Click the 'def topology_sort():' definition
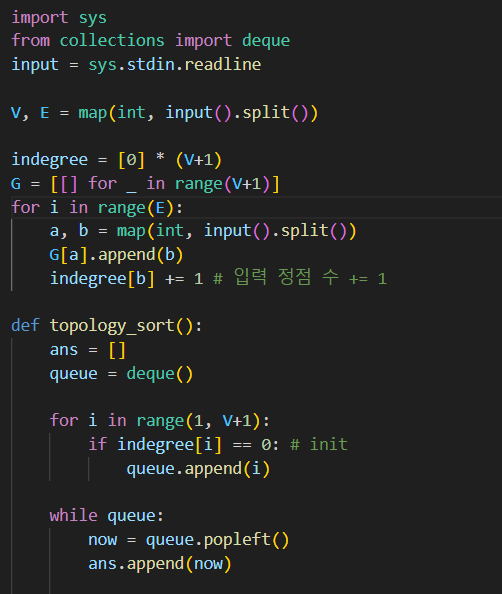502x594 pixels. click(x=107, y=325)
